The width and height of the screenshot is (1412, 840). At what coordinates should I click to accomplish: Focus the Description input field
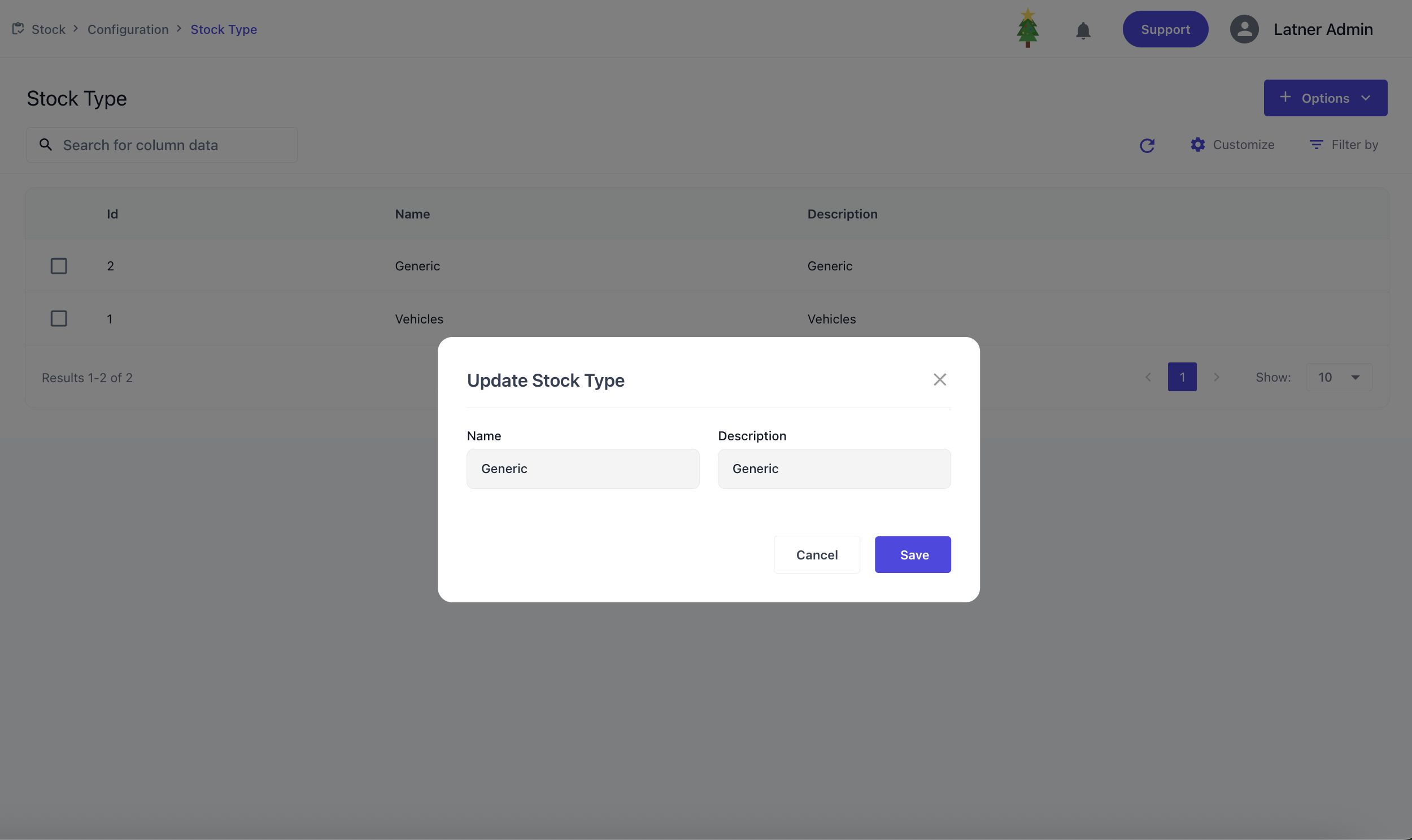pos(834,469)
